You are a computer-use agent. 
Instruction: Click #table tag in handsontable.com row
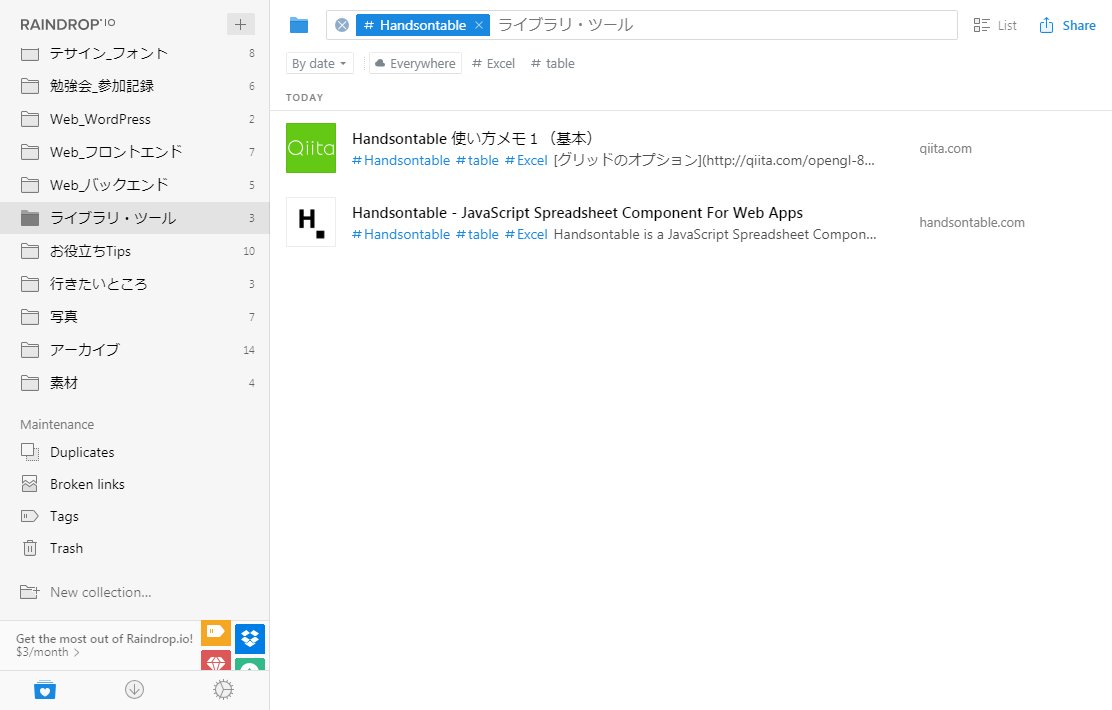click(477, 234)
